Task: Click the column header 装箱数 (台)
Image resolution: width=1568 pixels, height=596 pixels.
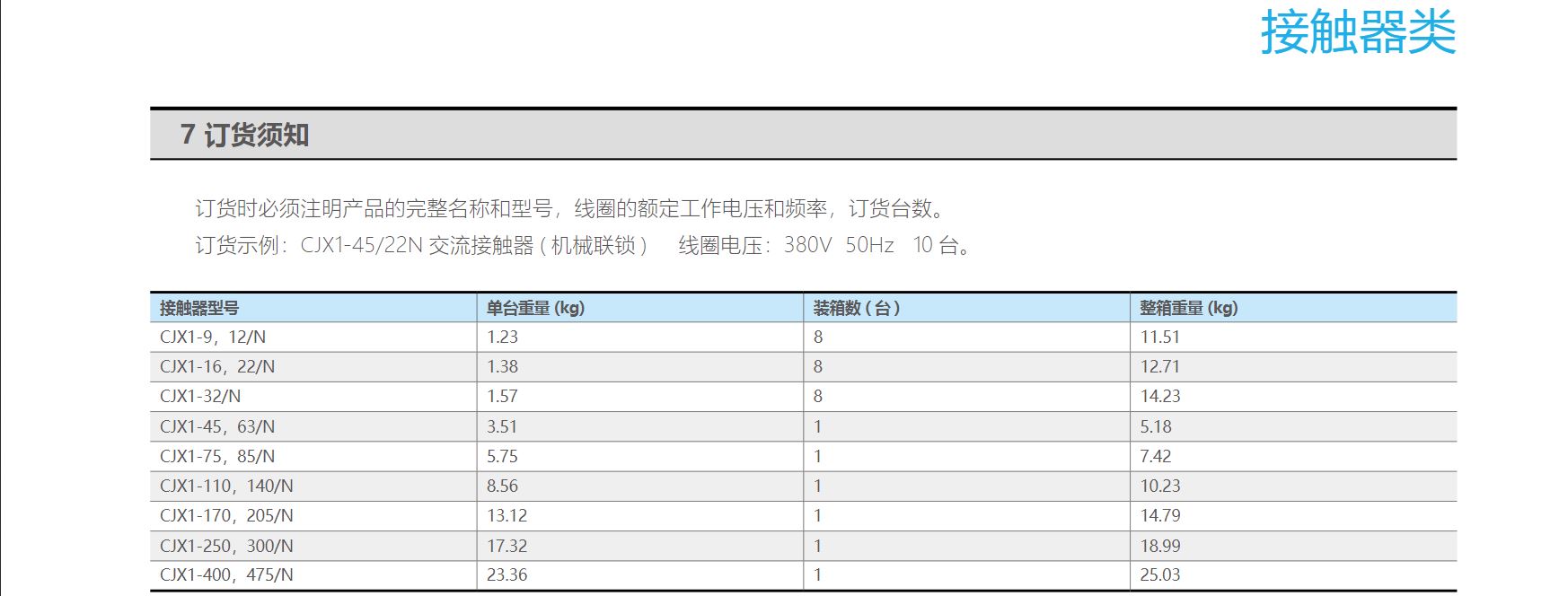Action: click(857, 308)
